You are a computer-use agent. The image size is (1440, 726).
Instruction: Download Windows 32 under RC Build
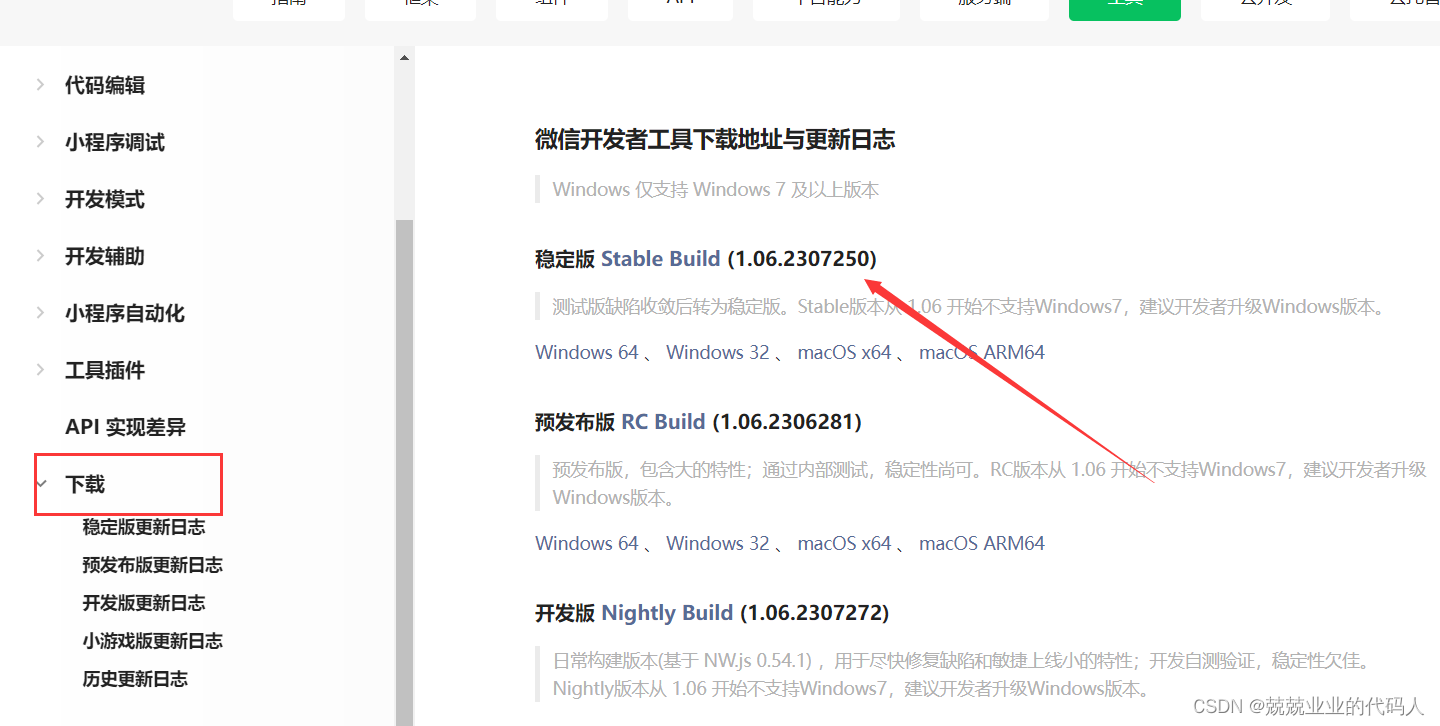tap(718, 543)
